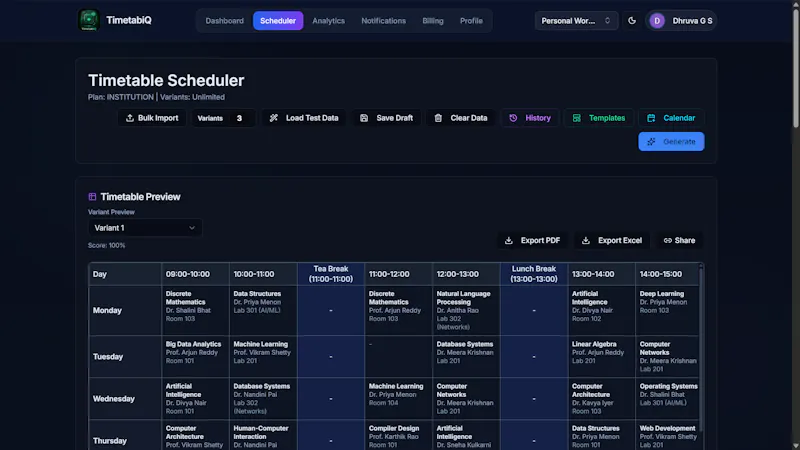Image resolution: width=800 pixels, height=450 pixels.
Task: Click the Variant 1 dropdown chevron
Action: (192, 228)
